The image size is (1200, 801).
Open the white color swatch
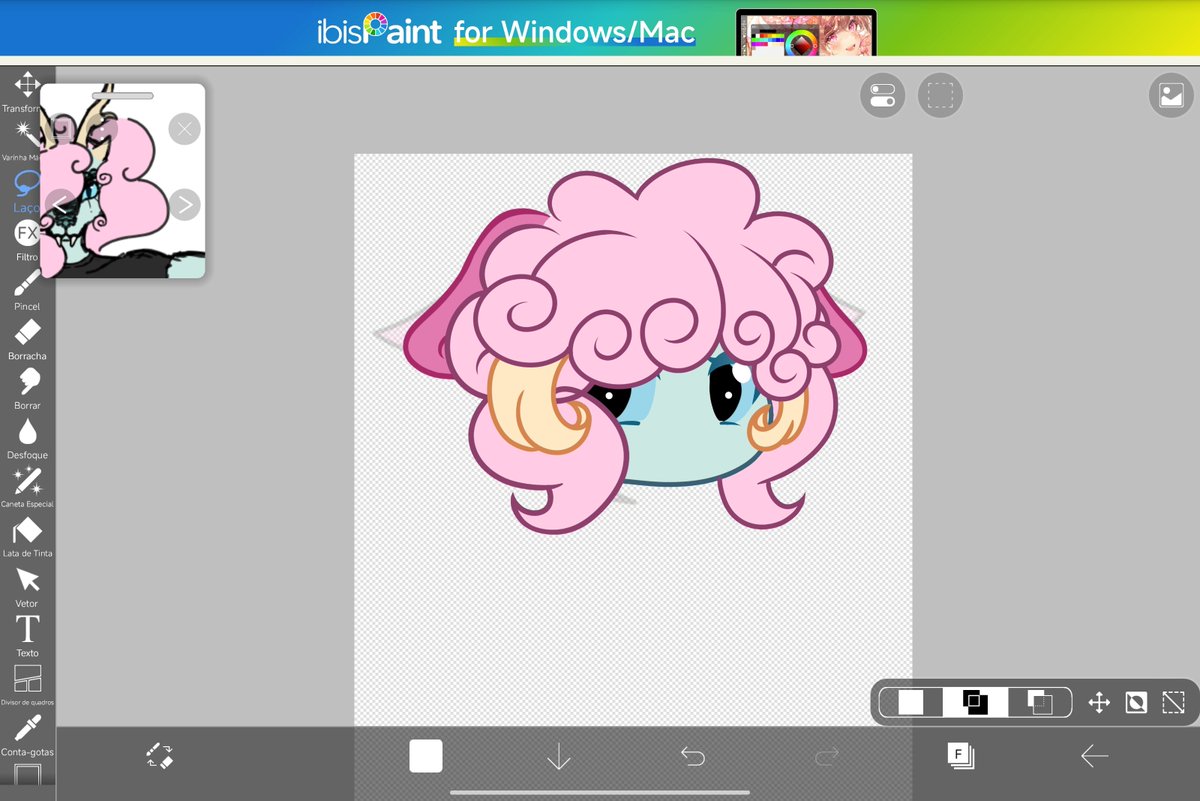point(426,756)
